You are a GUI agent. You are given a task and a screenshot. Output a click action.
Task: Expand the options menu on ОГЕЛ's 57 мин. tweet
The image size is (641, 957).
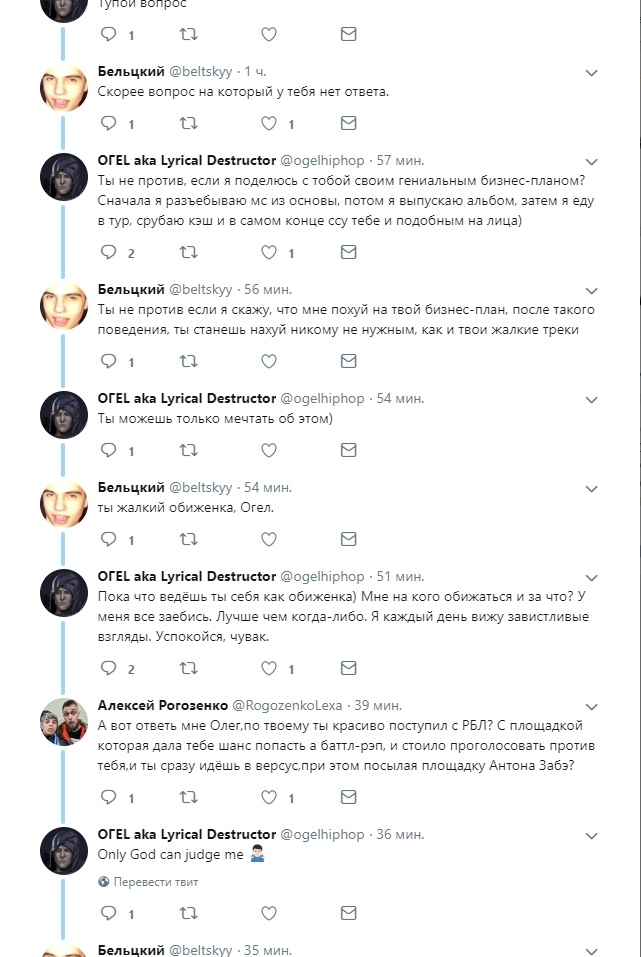[x=591, y=161]
